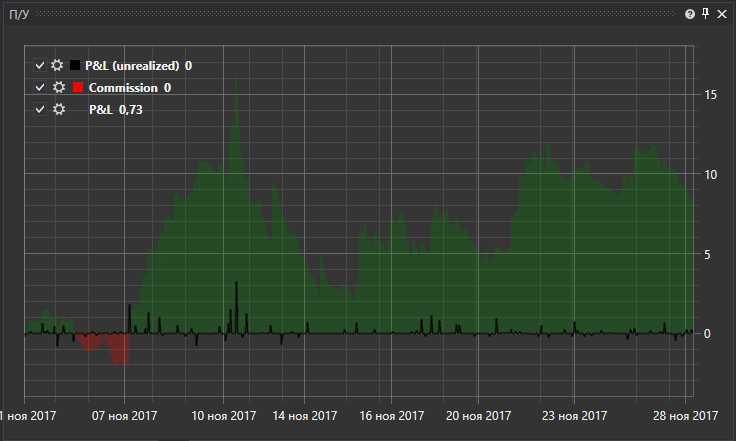Open the help question mark icon

690,14
